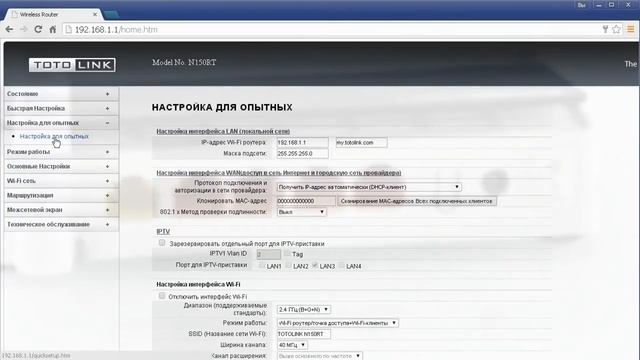Click the subnet mask field 255.255.255.0
This screenshot has width=640, height=360.
click(302, 153)
